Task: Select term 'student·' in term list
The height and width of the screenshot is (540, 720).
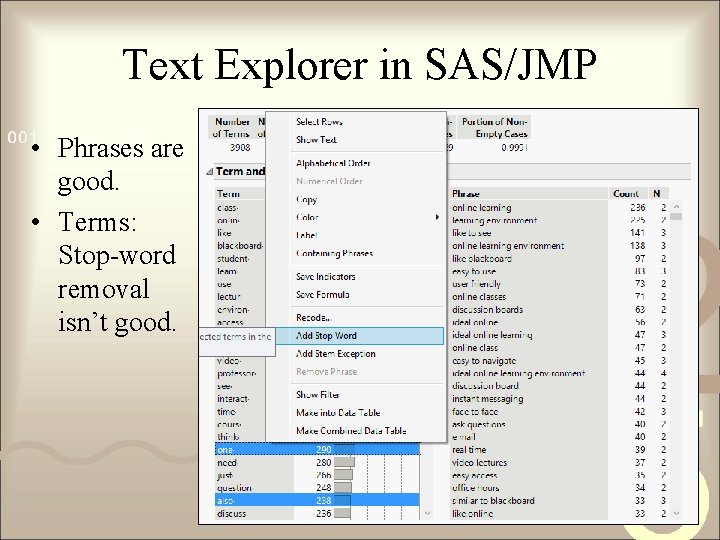Action: (233, 259)
